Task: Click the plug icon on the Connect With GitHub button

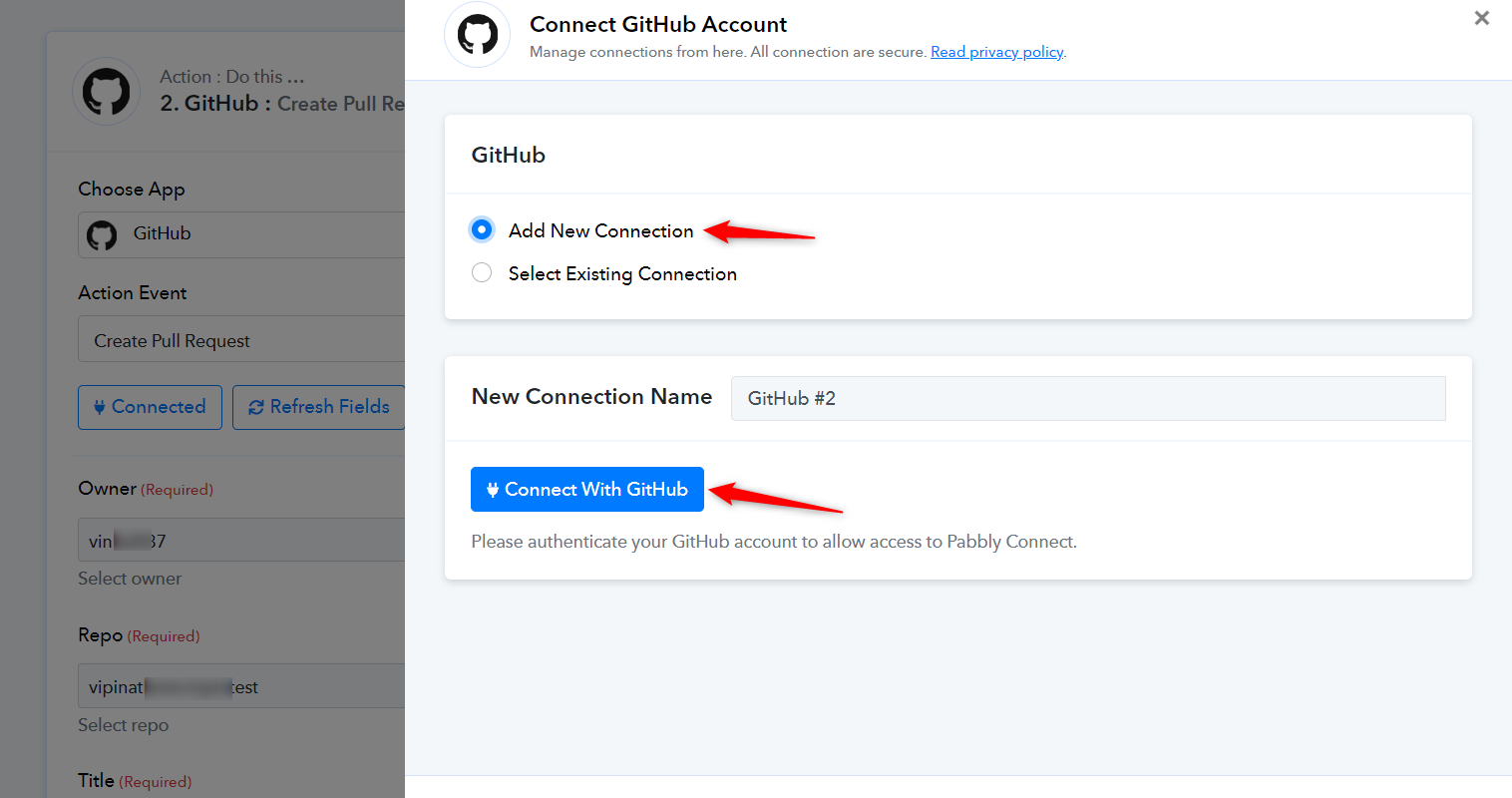Action: [x=493, y=490]
